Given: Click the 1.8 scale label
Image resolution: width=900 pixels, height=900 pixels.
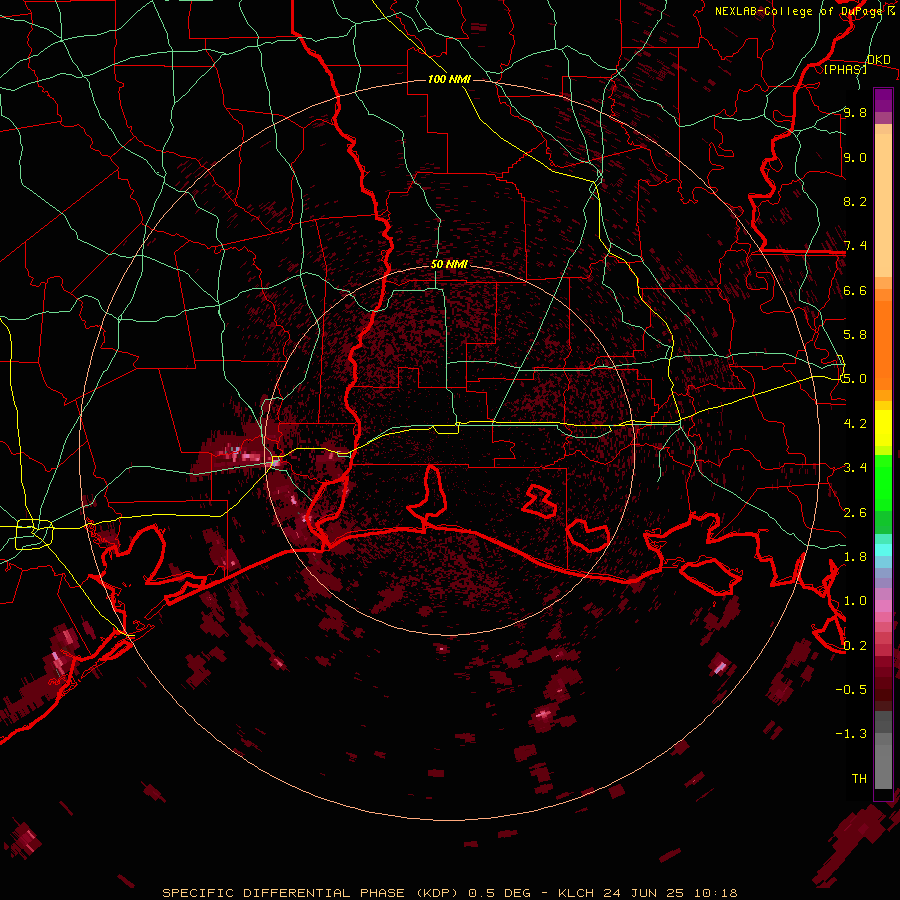Looking at the screenshot, I should pos(855,557).
